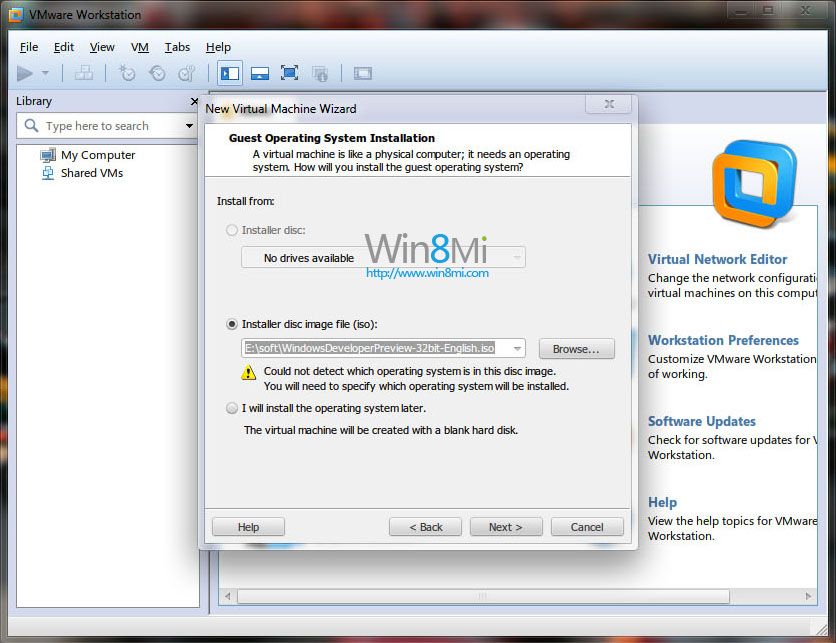Viewport: 836px width, 643px height.
Task: Enter full screen mode via toolbar
Action: [290, 73]
